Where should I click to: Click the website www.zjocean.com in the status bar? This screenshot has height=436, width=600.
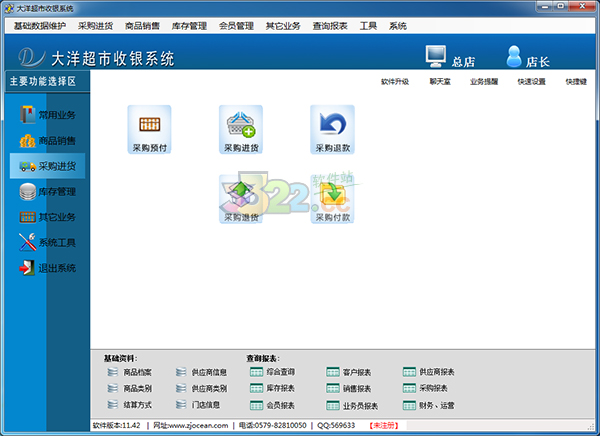pyautogui.click(x=198, y=425)
